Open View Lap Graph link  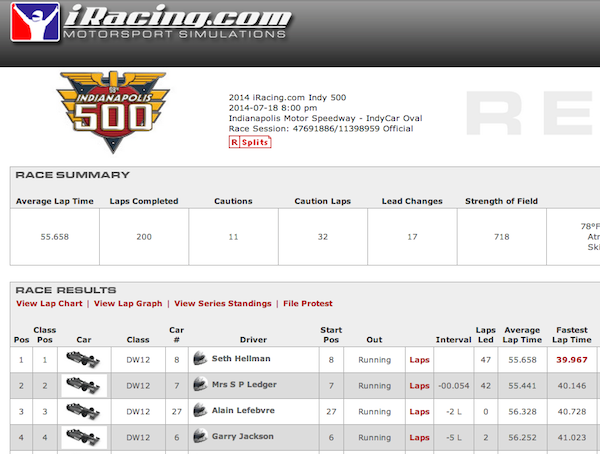point(128,304)
